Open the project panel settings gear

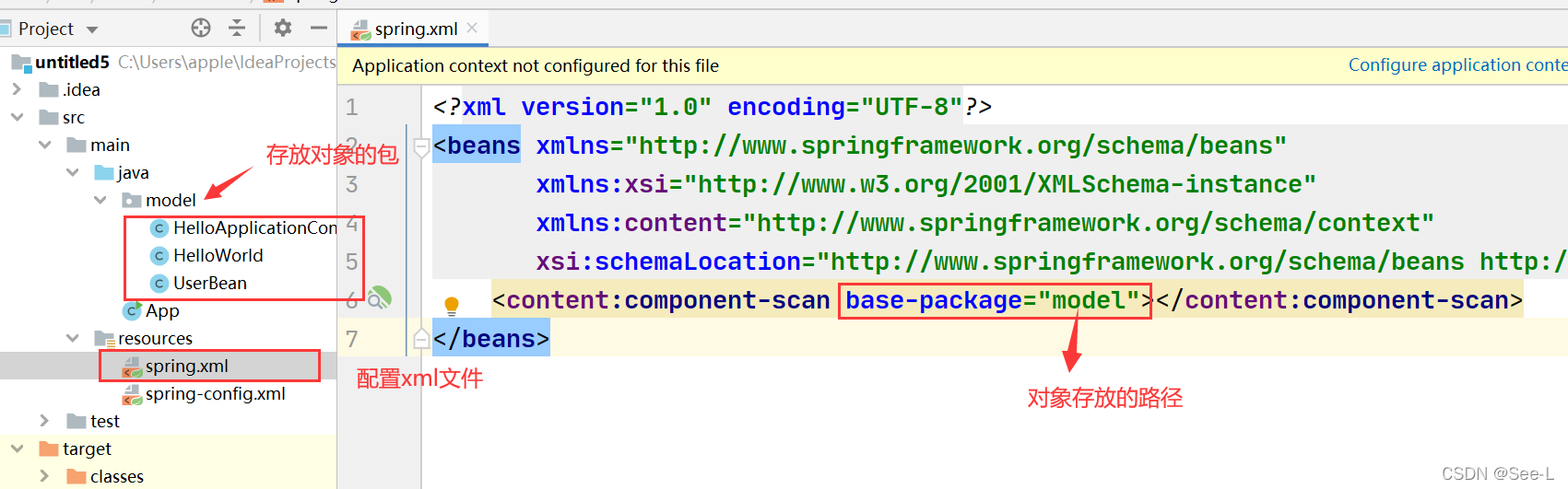pos(283,28)
